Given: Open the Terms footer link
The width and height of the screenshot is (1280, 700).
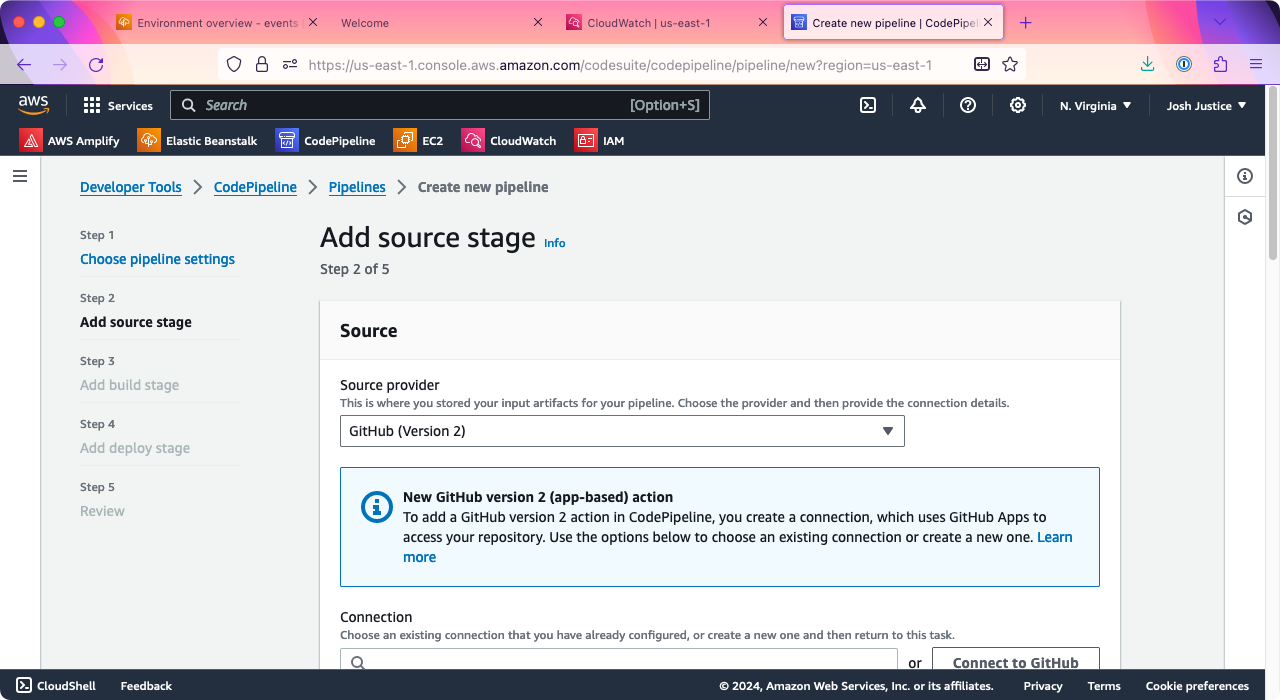Looking at the screenshot, I should click(x=1104, y=686).
